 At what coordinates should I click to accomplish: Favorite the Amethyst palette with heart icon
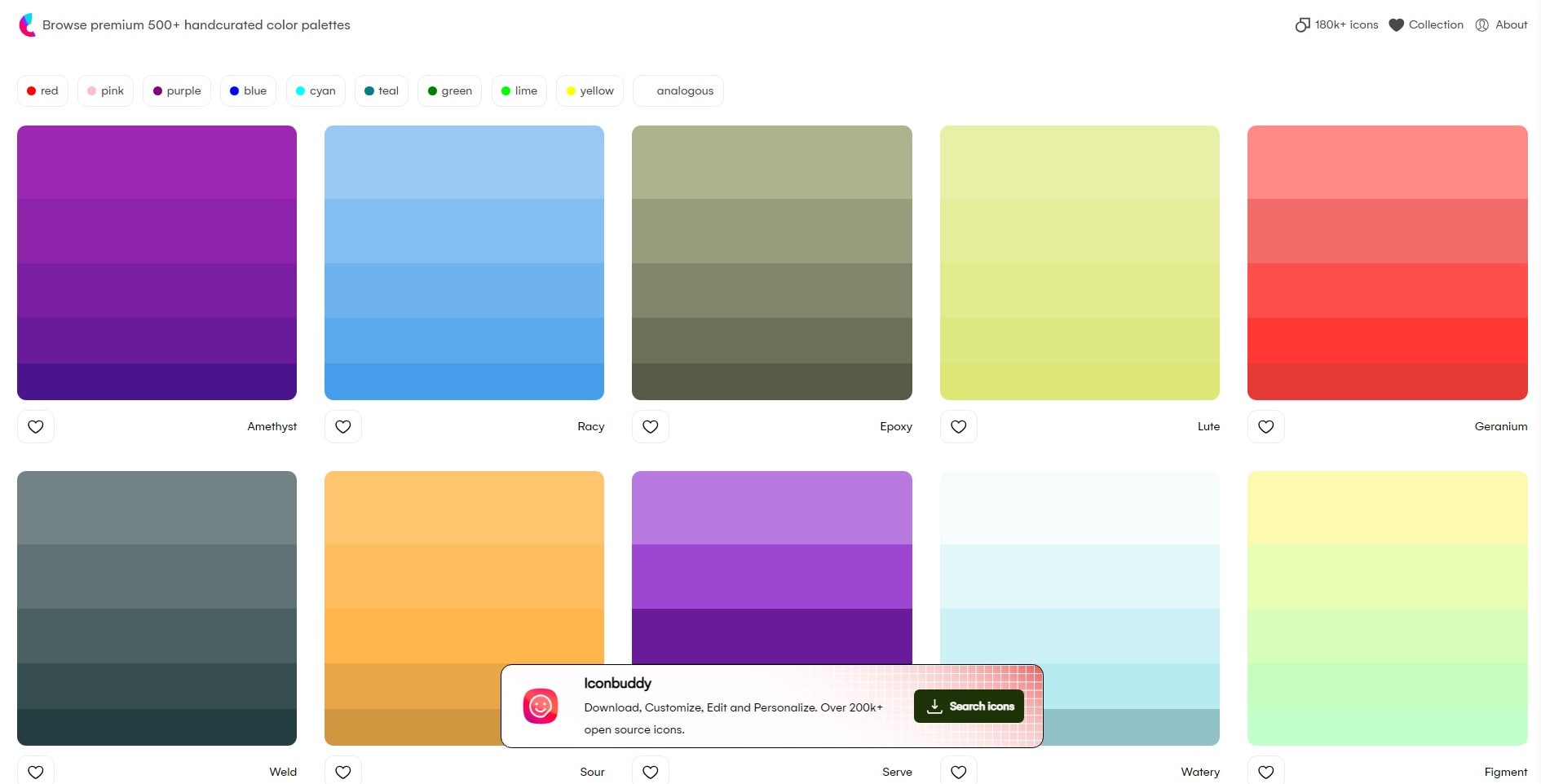pyautogui.click(x=36, y=426)
